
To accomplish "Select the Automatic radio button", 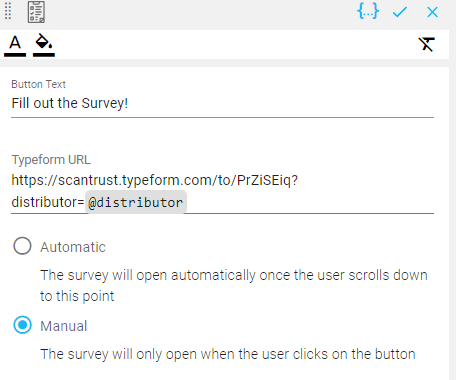I will click(x=22, y=246).
